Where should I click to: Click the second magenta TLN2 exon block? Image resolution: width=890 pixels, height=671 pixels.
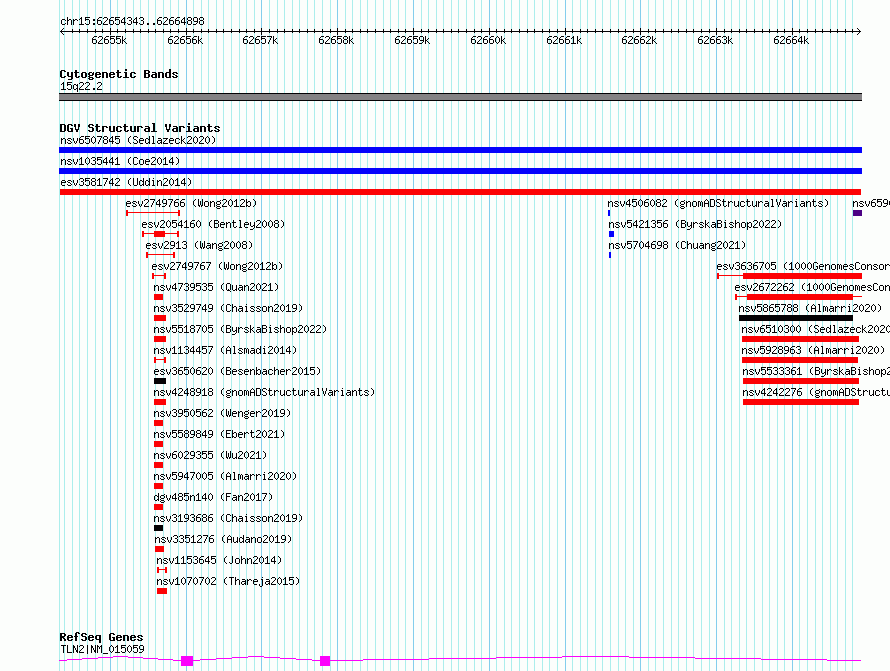(325, 661)
